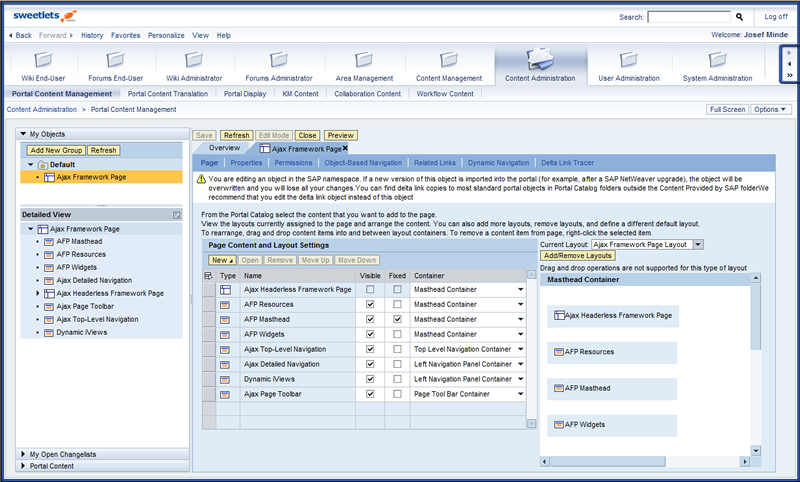Toggle Fixed checkbox for AFP Resources
Image resolution: width=800 pixels, height=482 pixels.
tap(397, 304)
